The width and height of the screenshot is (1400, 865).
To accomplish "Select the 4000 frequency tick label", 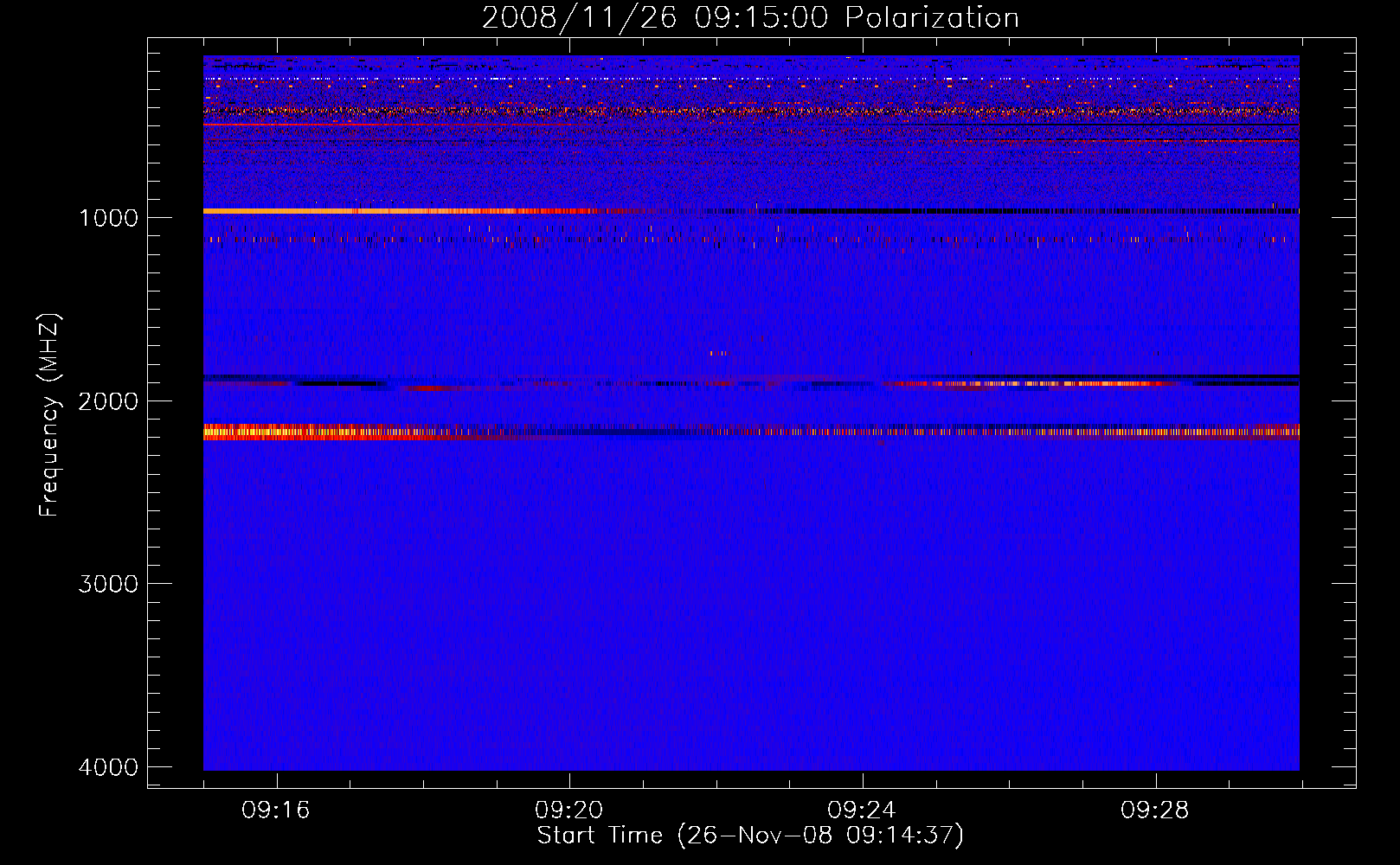I will tap(108, 767).
